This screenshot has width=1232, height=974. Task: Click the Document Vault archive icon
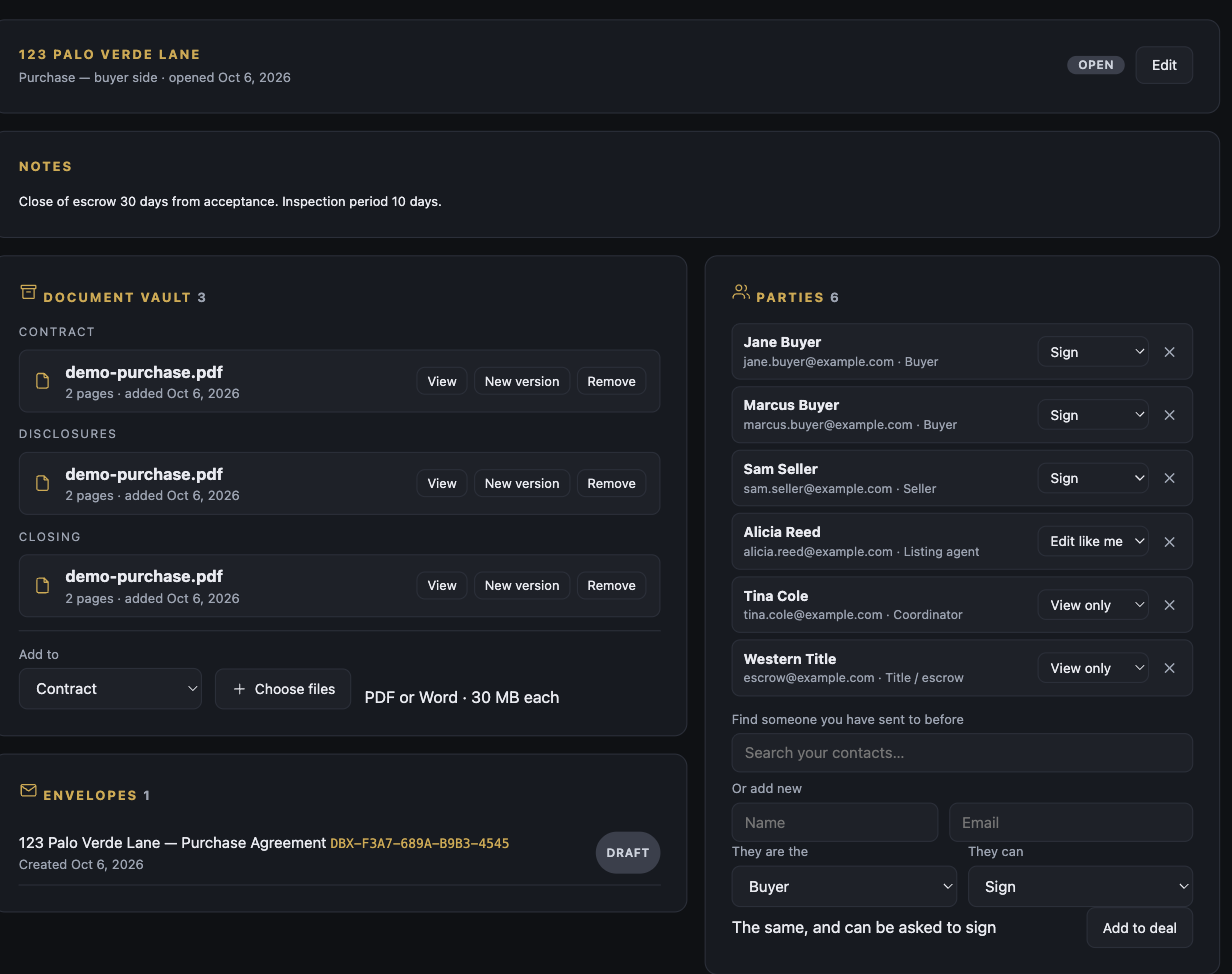click(x=28, y=292)
